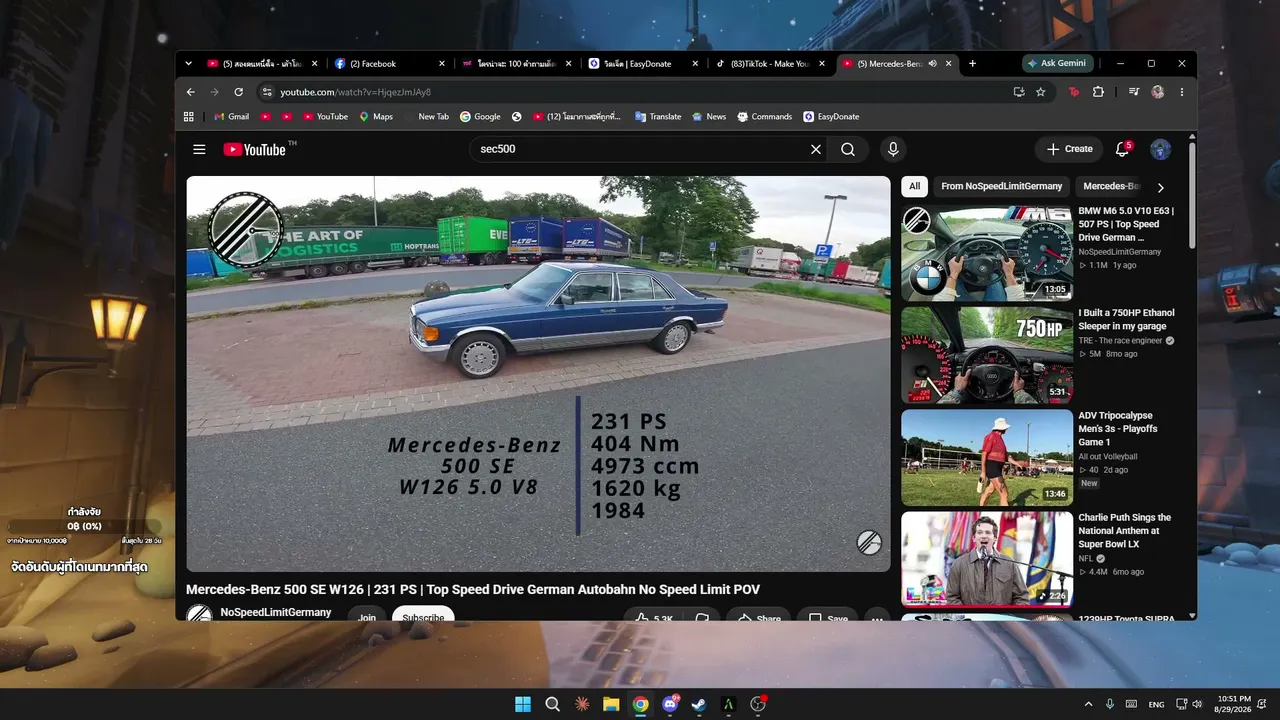Open YouTube notifications bell

pyautogui.click(x=1123, y=149)
